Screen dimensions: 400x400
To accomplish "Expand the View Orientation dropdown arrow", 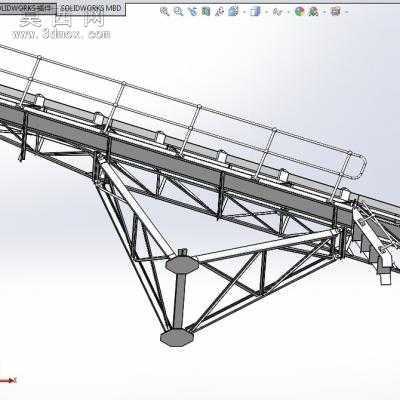I will 244,12.
